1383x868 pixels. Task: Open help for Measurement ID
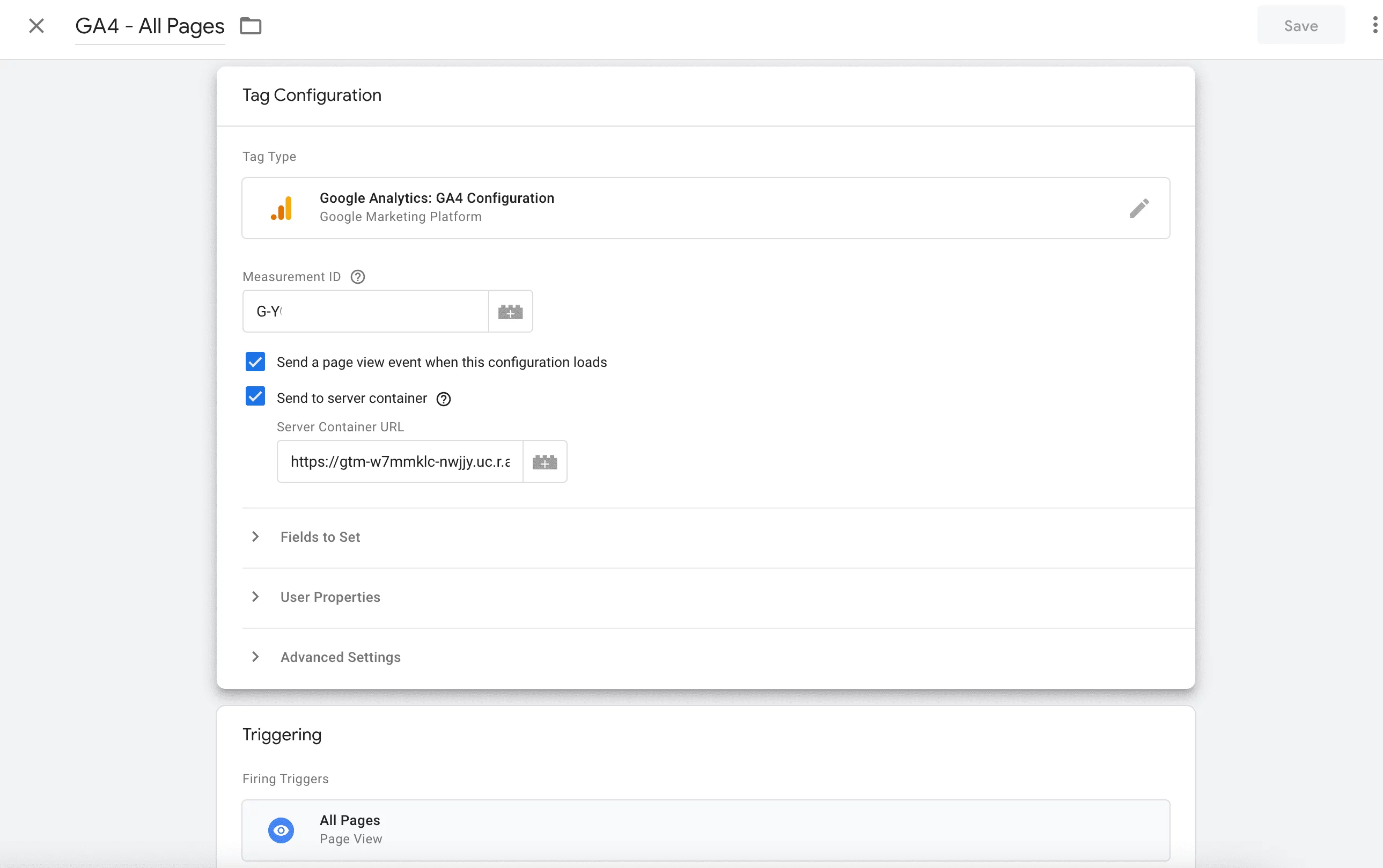(x=358, y=277)
